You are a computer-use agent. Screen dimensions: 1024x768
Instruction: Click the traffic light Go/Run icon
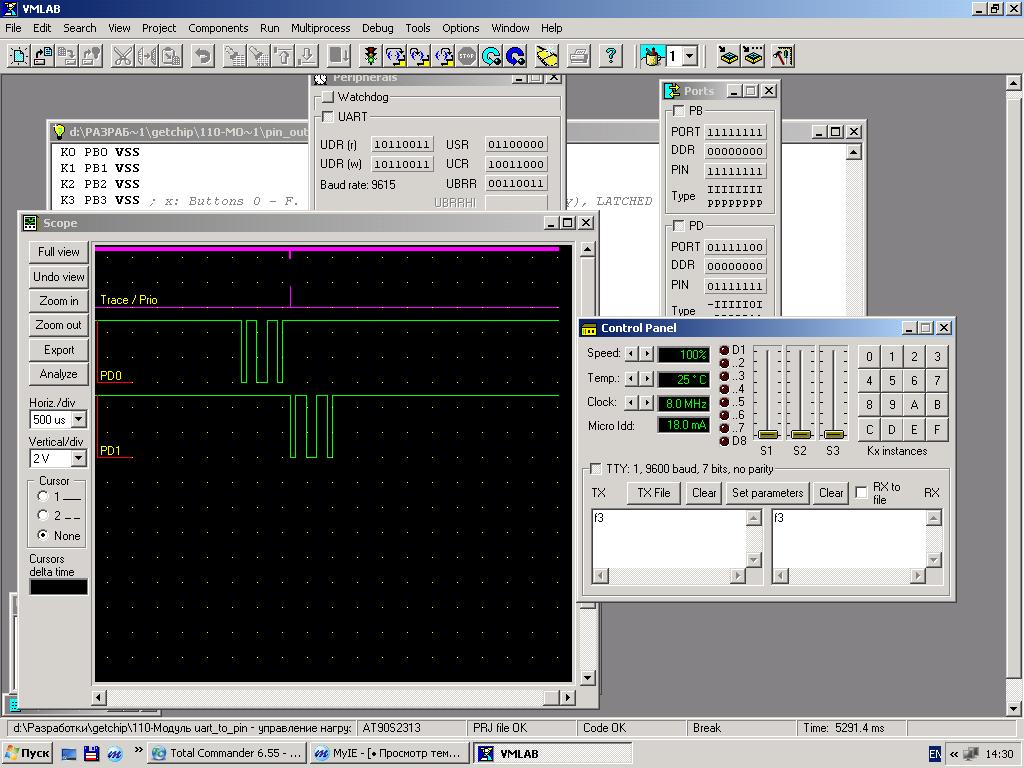click(x=371, y=56)
